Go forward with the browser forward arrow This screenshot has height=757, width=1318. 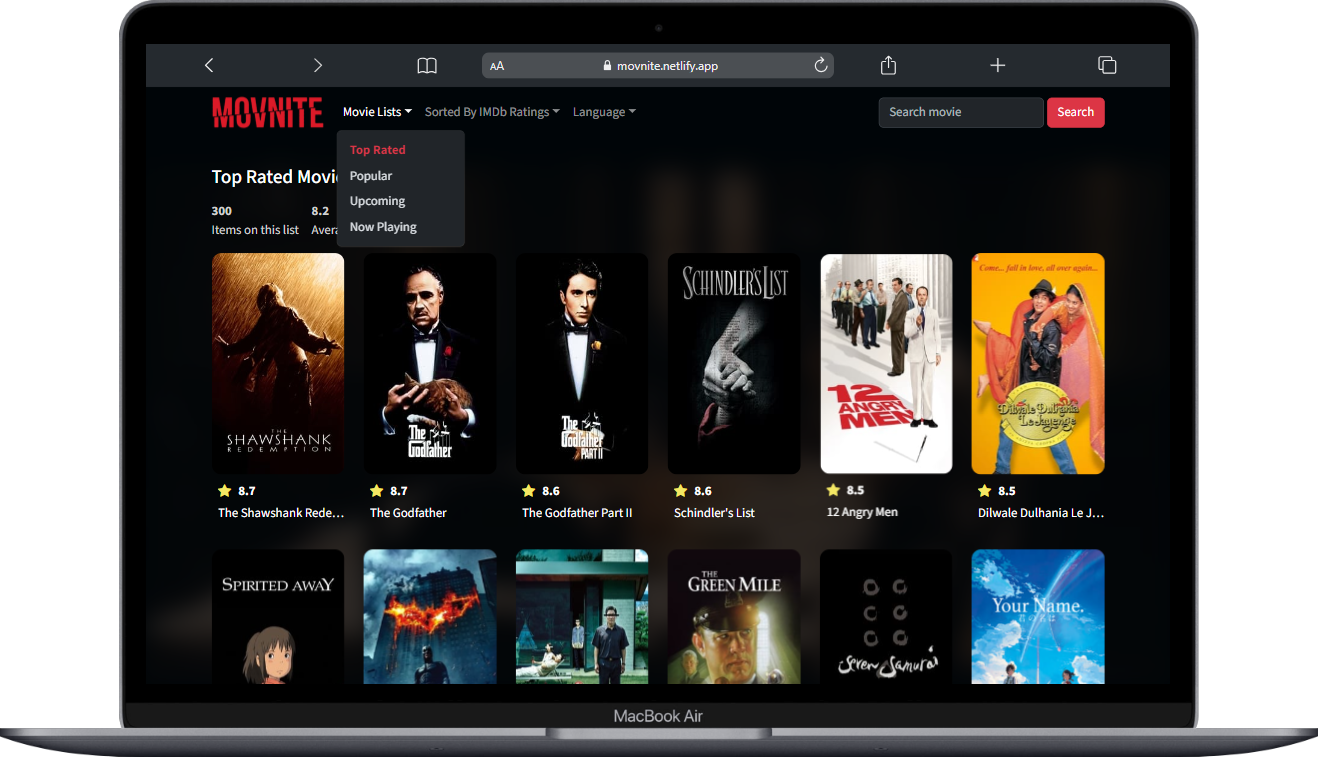[318, 65]
